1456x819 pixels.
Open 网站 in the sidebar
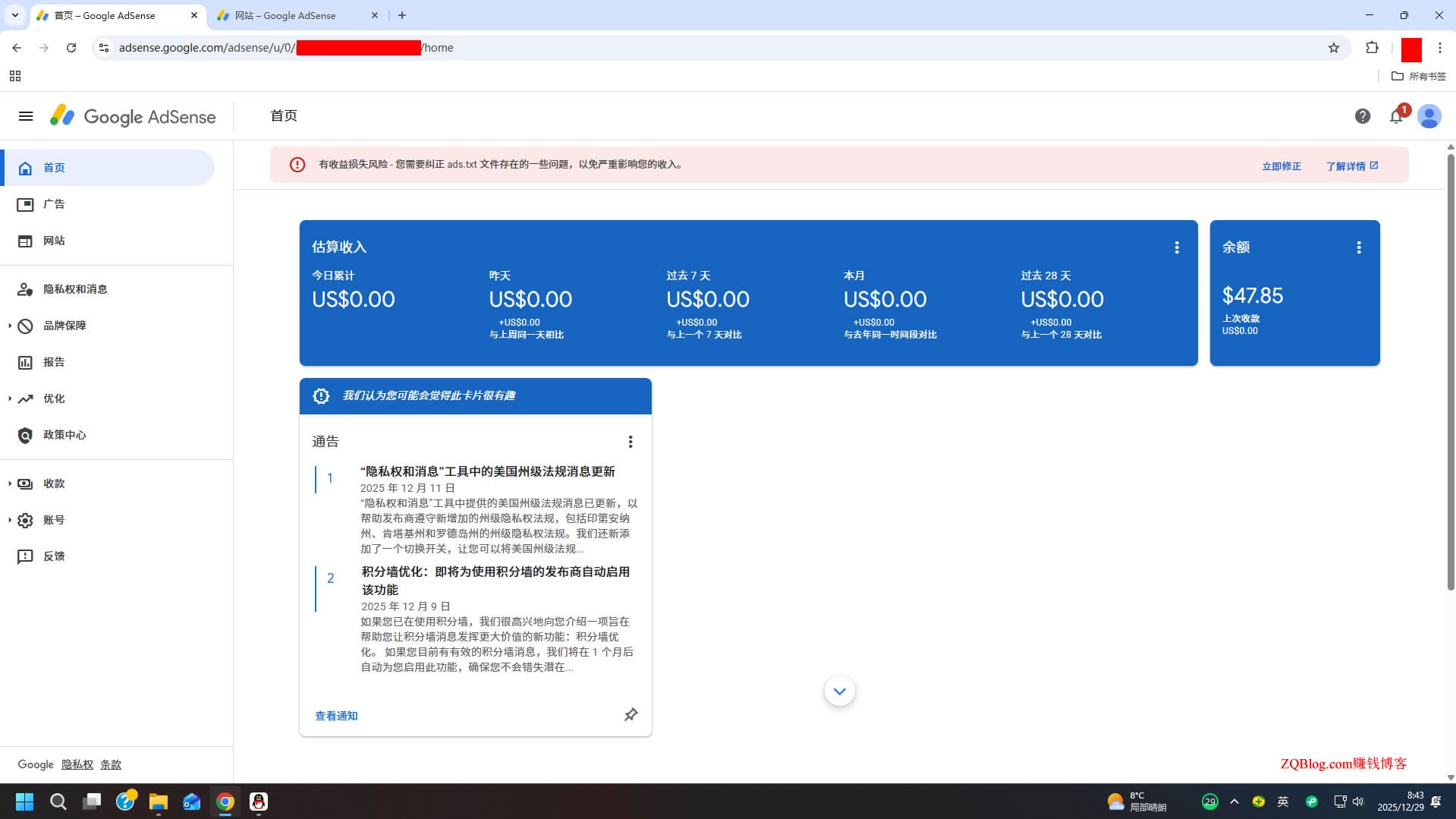click(108, 241)
